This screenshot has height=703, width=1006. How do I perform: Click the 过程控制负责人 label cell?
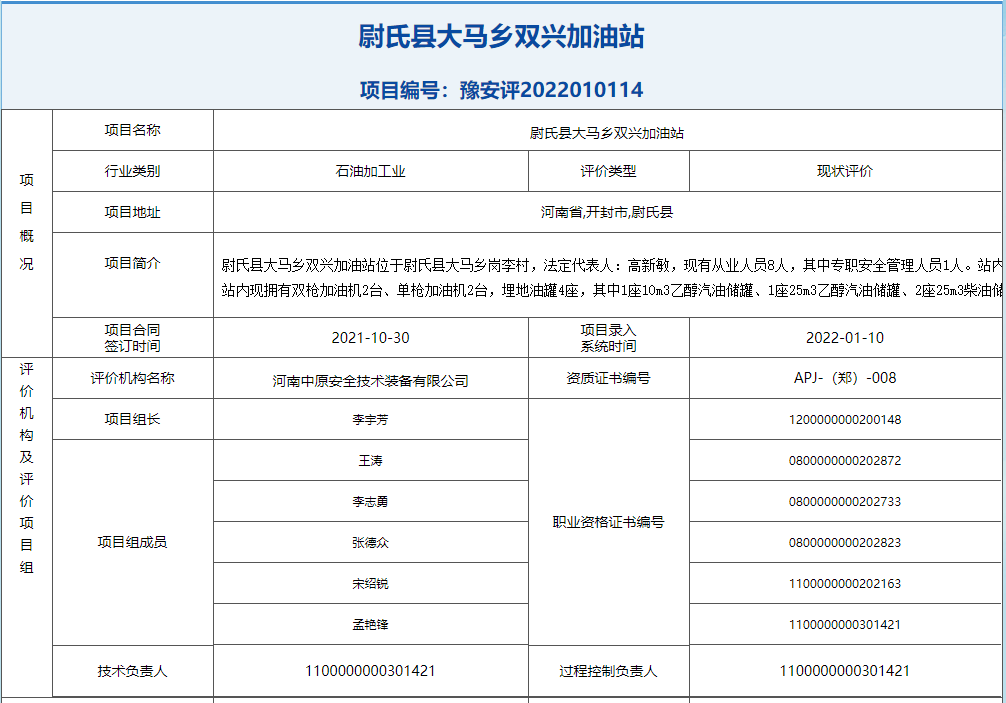608,671
